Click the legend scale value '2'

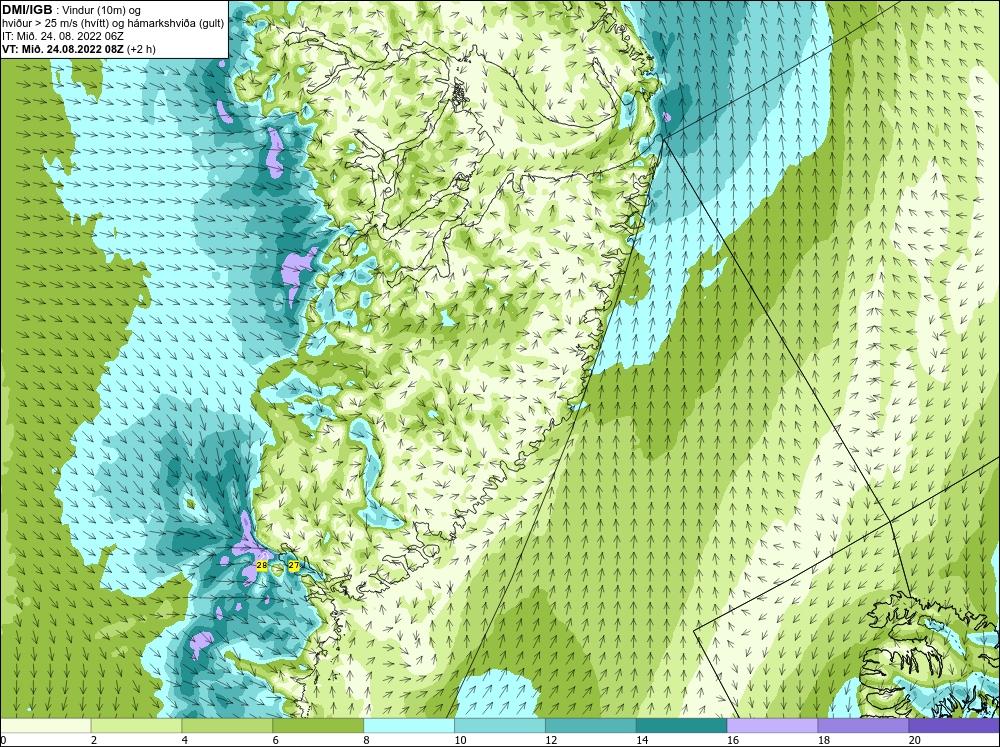(94, 740)
